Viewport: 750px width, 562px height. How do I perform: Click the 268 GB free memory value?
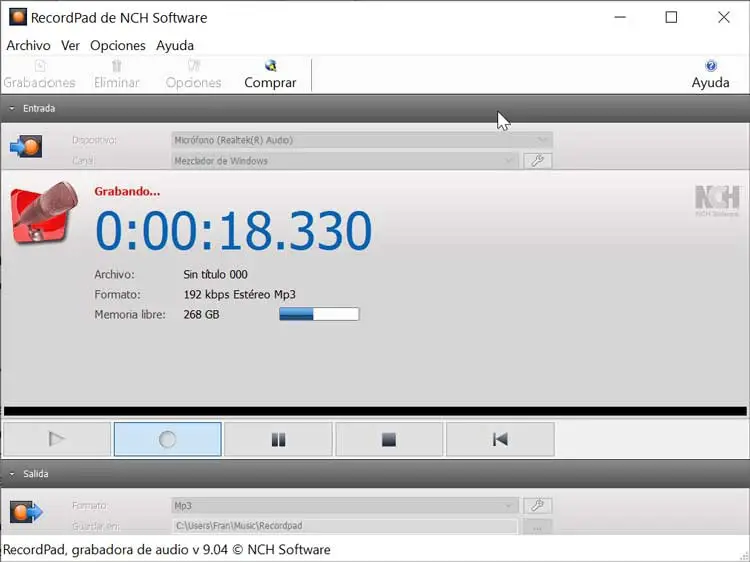201,315
